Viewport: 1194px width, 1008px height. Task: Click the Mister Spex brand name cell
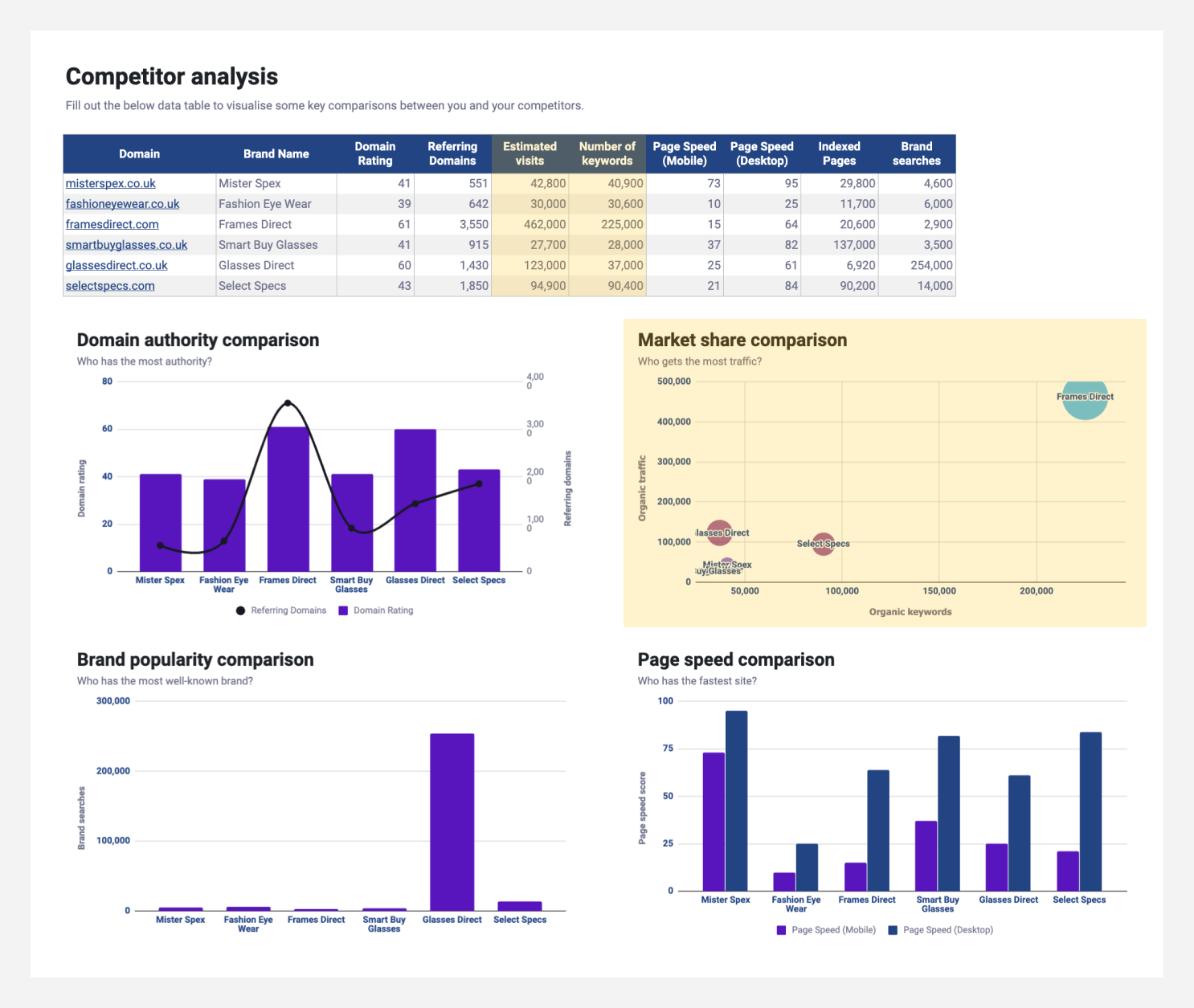(x=276, y=183)
